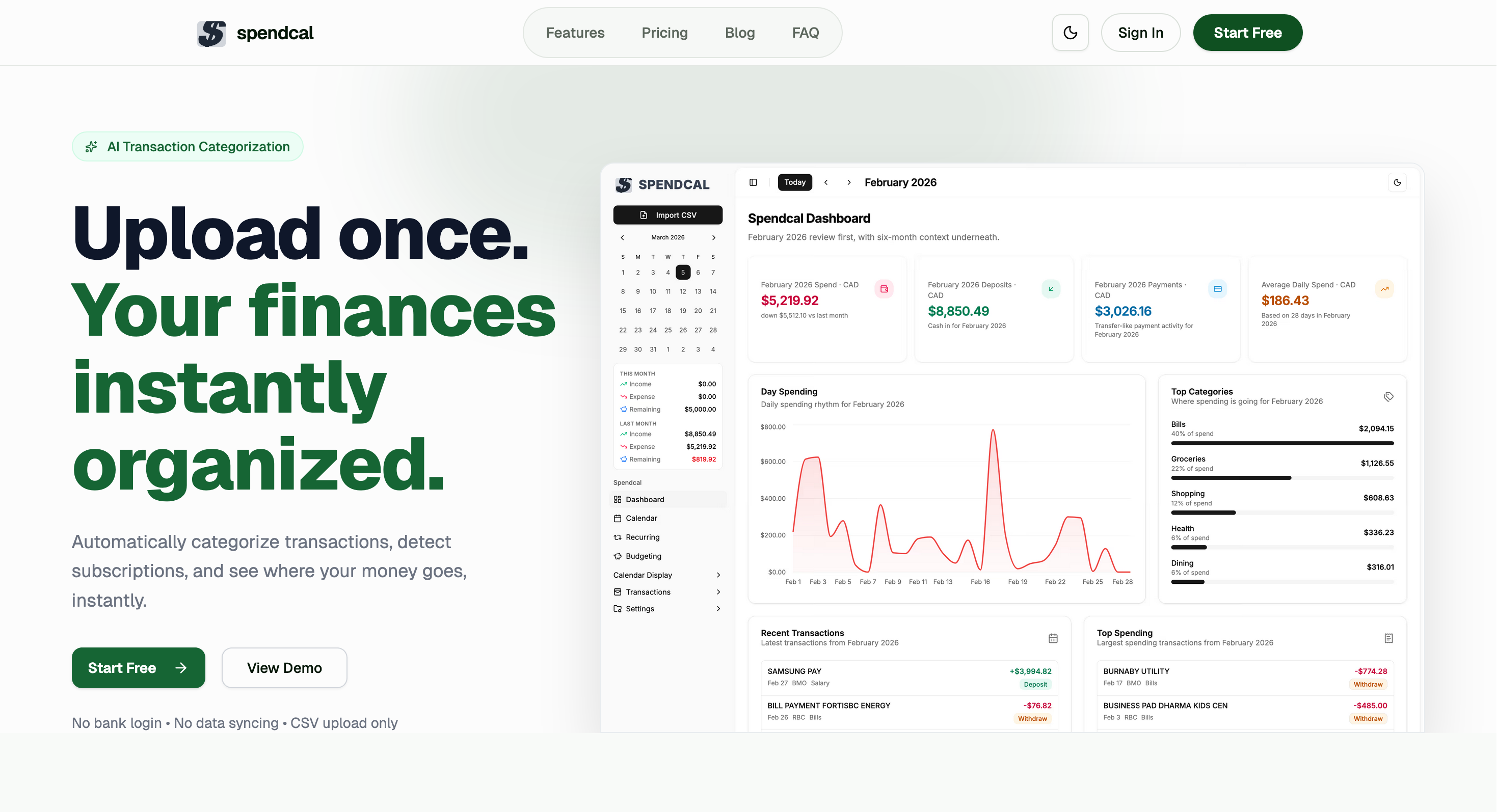Screen dimensions: 1497x812
Task: Click the Bills spending progress bar
Action: click(1282, 443)
